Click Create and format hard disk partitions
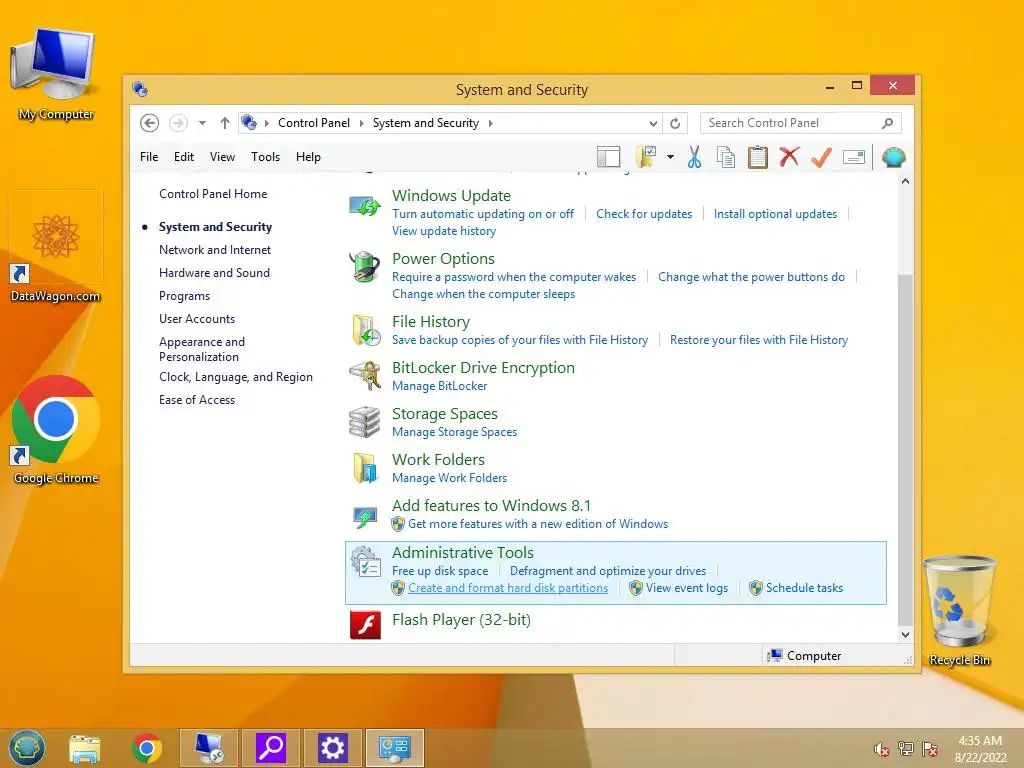The width and height of the screenshot is (1024, 768). (x=508, y=588)
